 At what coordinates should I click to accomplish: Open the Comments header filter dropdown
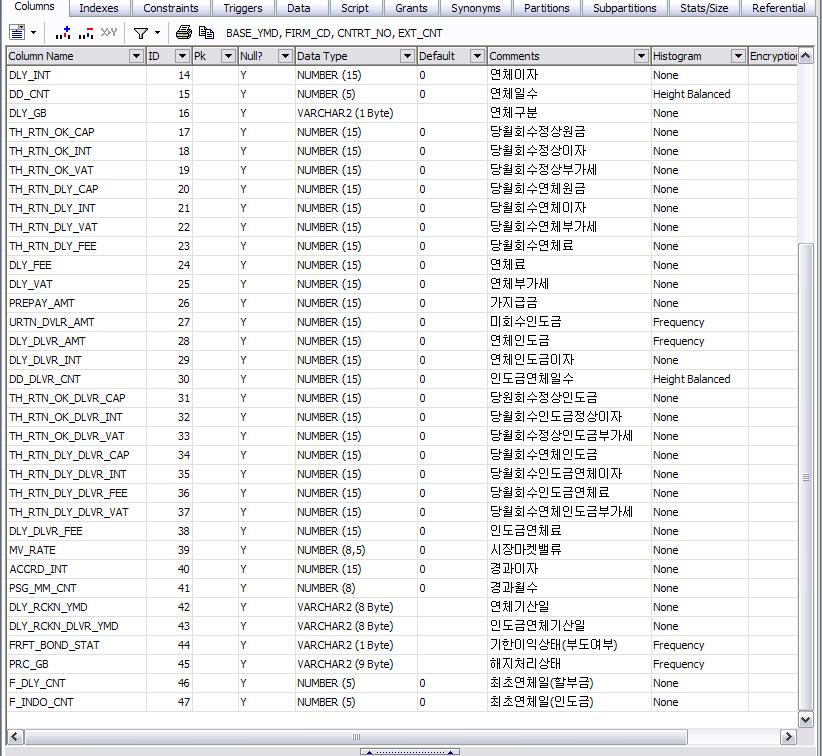click(641, 56)
